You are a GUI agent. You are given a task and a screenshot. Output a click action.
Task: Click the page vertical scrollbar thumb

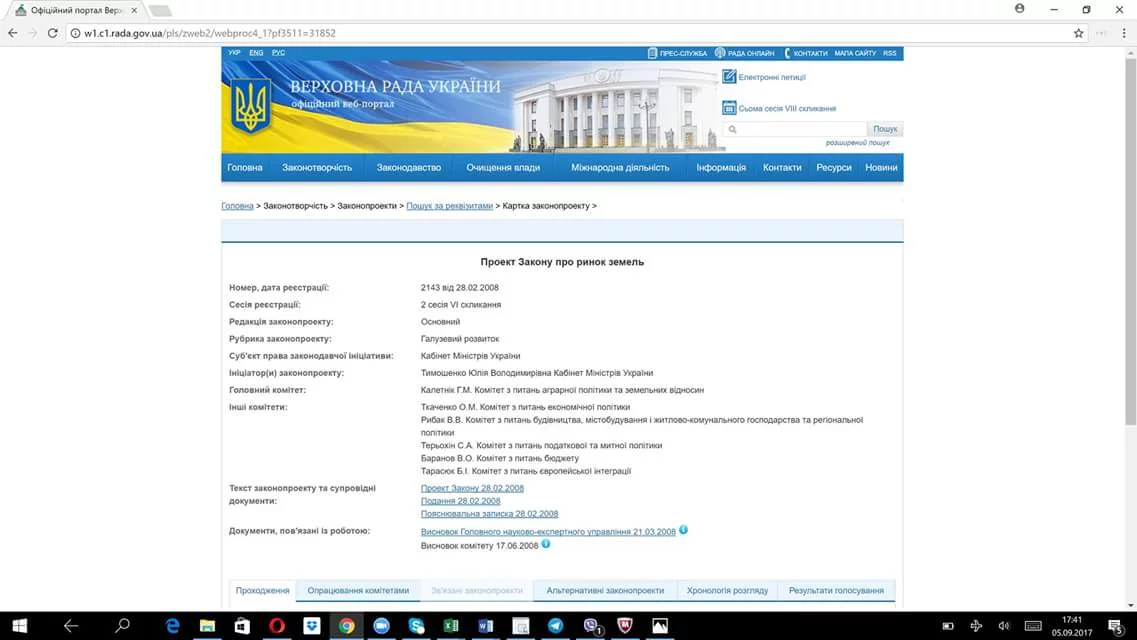click(1130, 241)
